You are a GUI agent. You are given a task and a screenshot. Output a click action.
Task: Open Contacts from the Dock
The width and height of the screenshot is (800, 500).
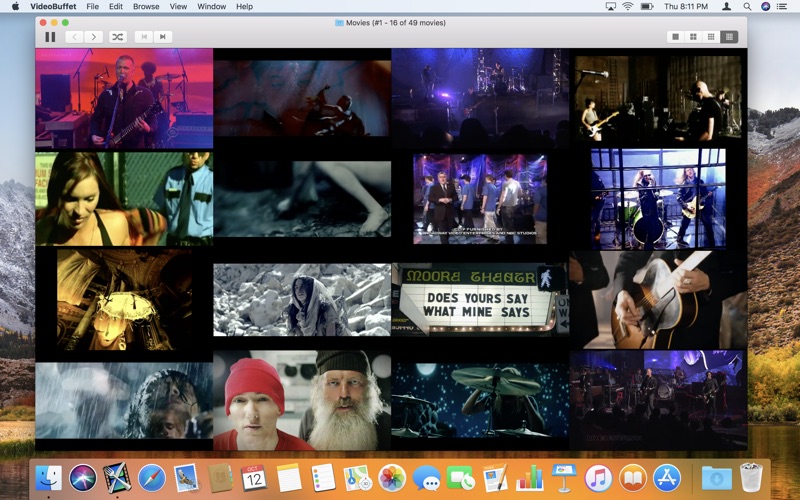(220, 478)
